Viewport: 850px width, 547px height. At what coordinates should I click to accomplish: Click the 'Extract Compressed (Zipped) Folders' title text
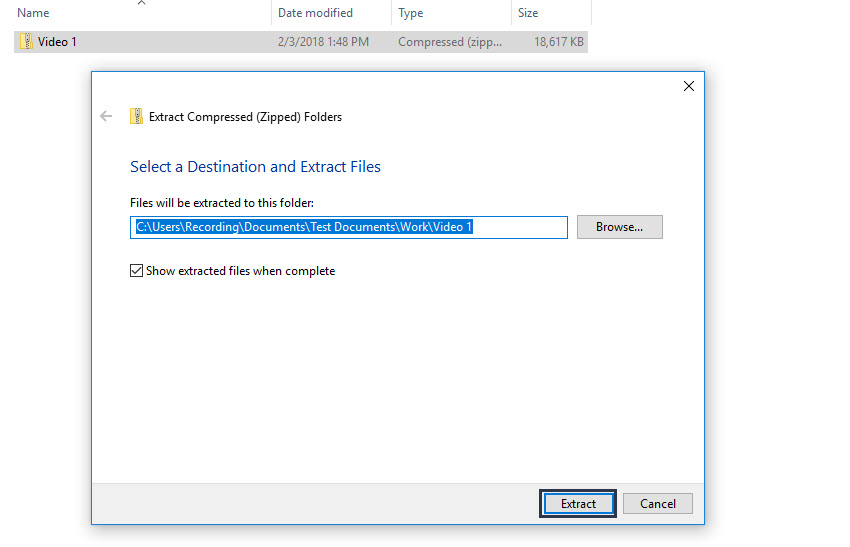click(x=245, y=117)
